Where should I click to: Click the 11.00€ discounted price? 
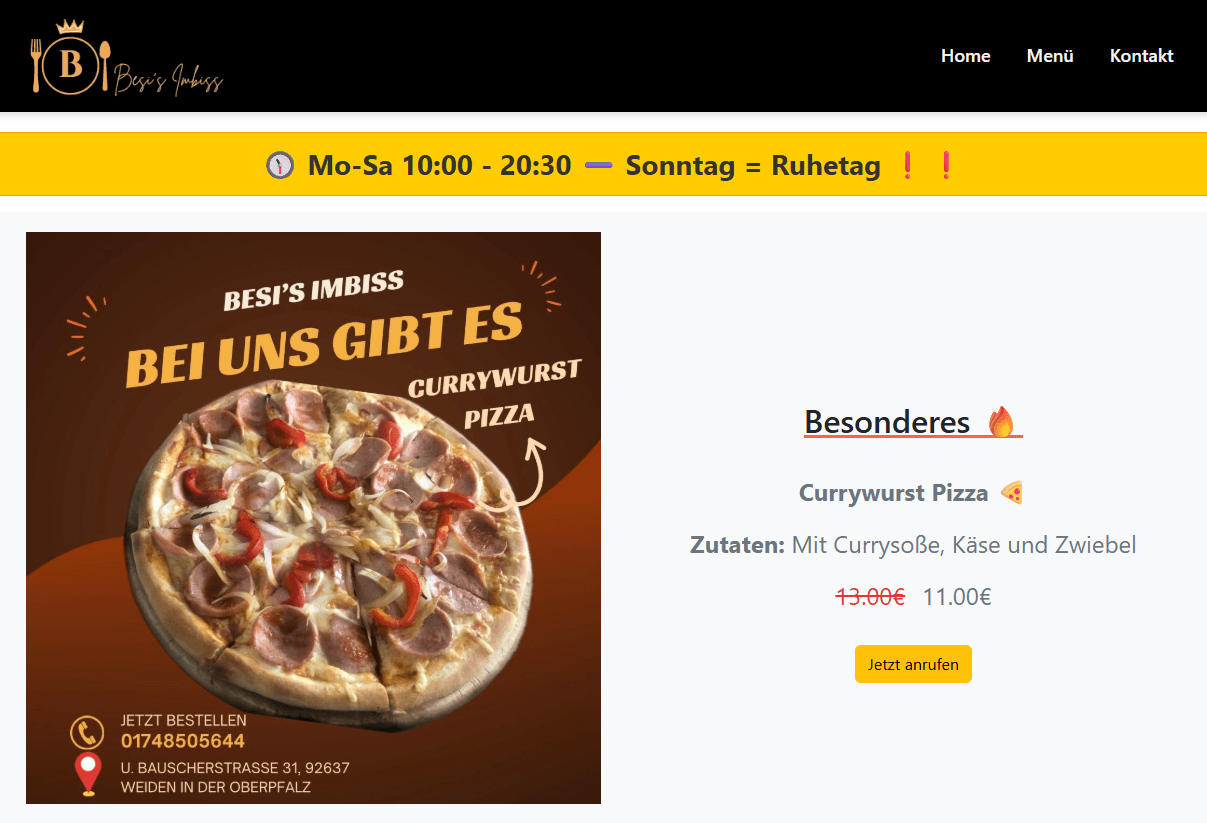click(x=957, y=598)
